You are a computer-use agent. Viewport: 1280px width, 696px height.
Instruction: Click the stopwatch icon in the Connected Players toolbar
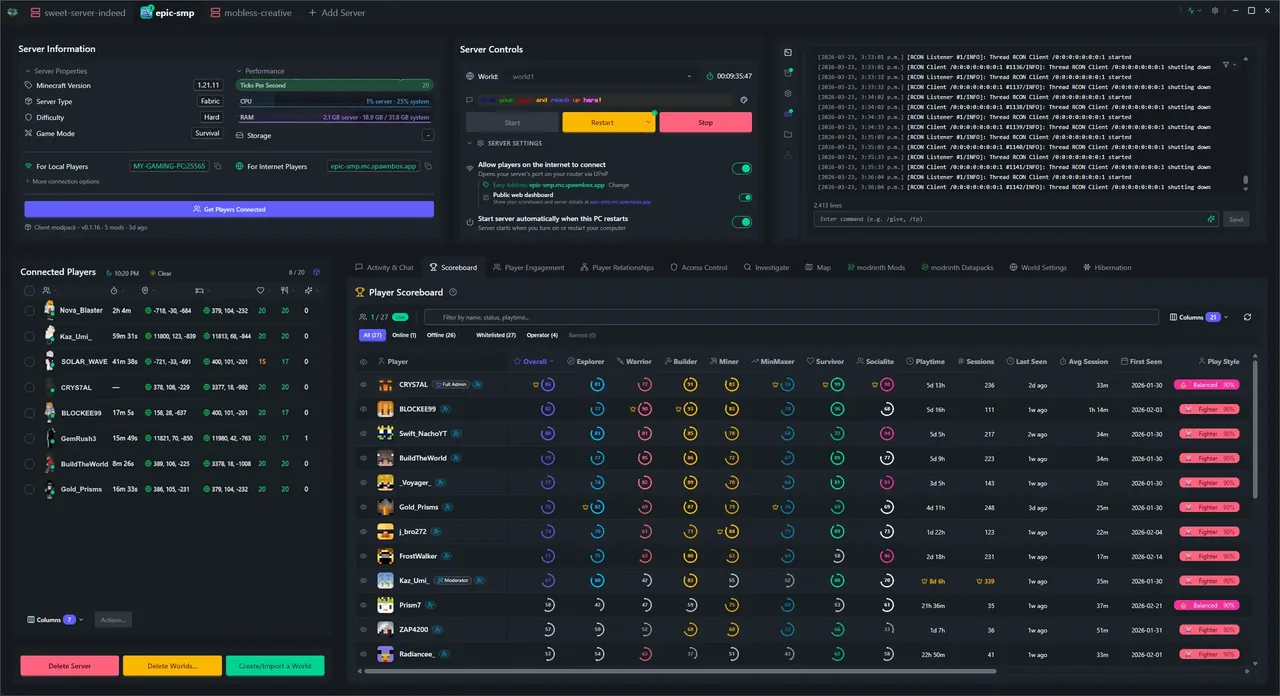pyautogui.click(x=114, y=290)
